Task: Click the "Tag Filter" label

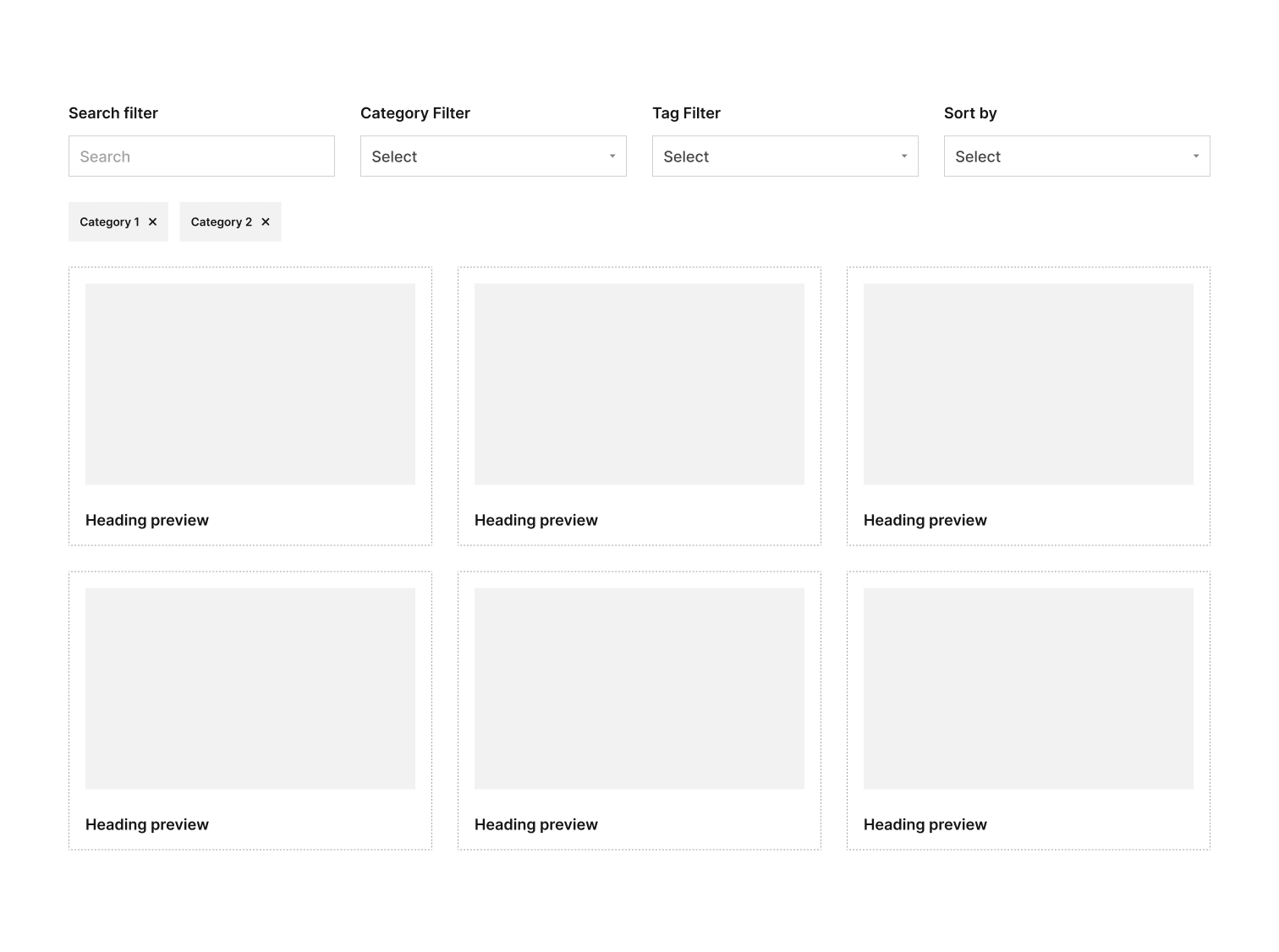Action: click(686, 113)
